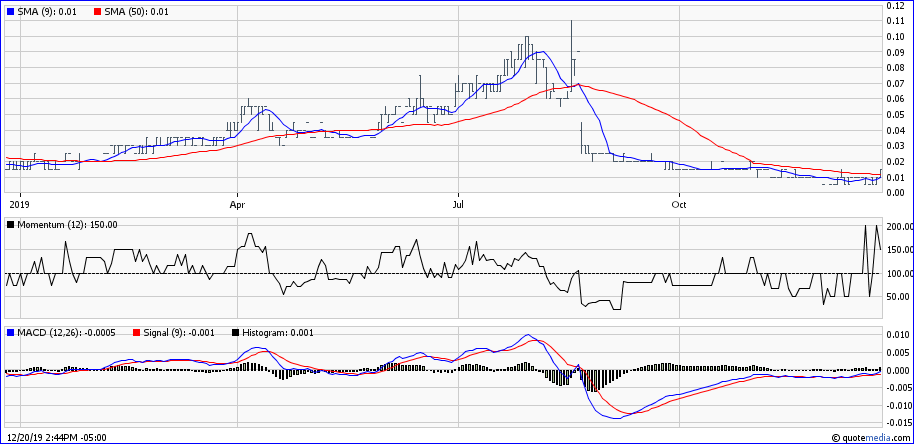Select the SMA (9): 0.01 legend label

tap(50, 11)
